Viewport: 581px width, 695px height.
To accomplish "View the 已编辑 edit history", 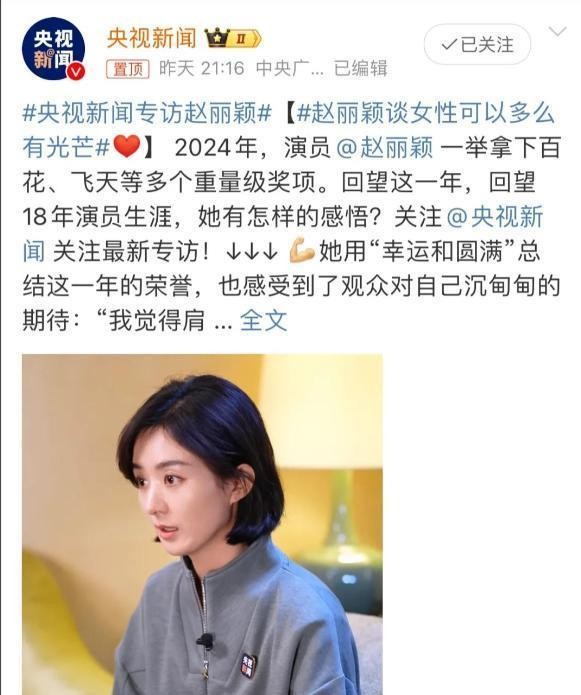I will point(360,69).
